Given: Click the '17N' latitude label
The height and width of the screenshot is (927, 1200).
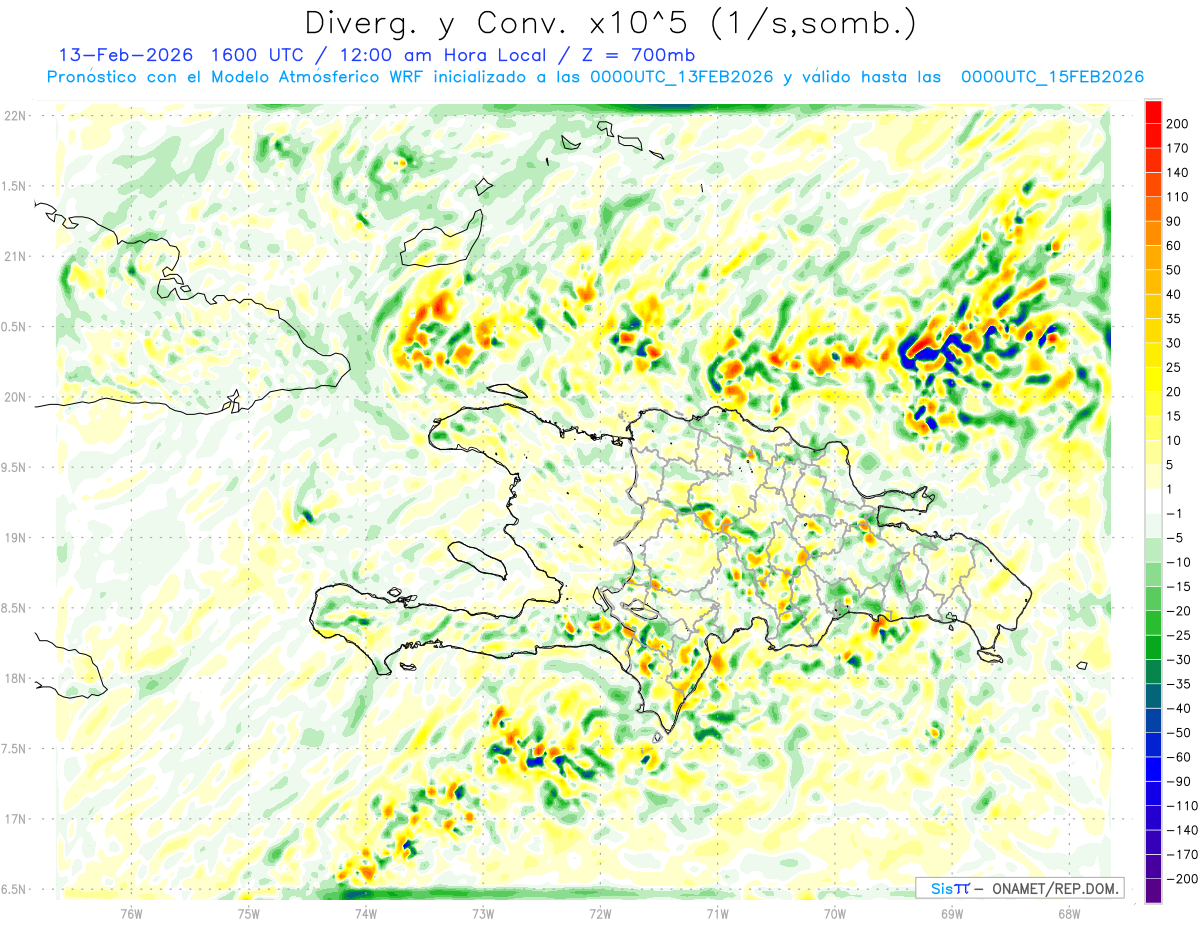Looking at the screenshot, I should click(15, 819).
